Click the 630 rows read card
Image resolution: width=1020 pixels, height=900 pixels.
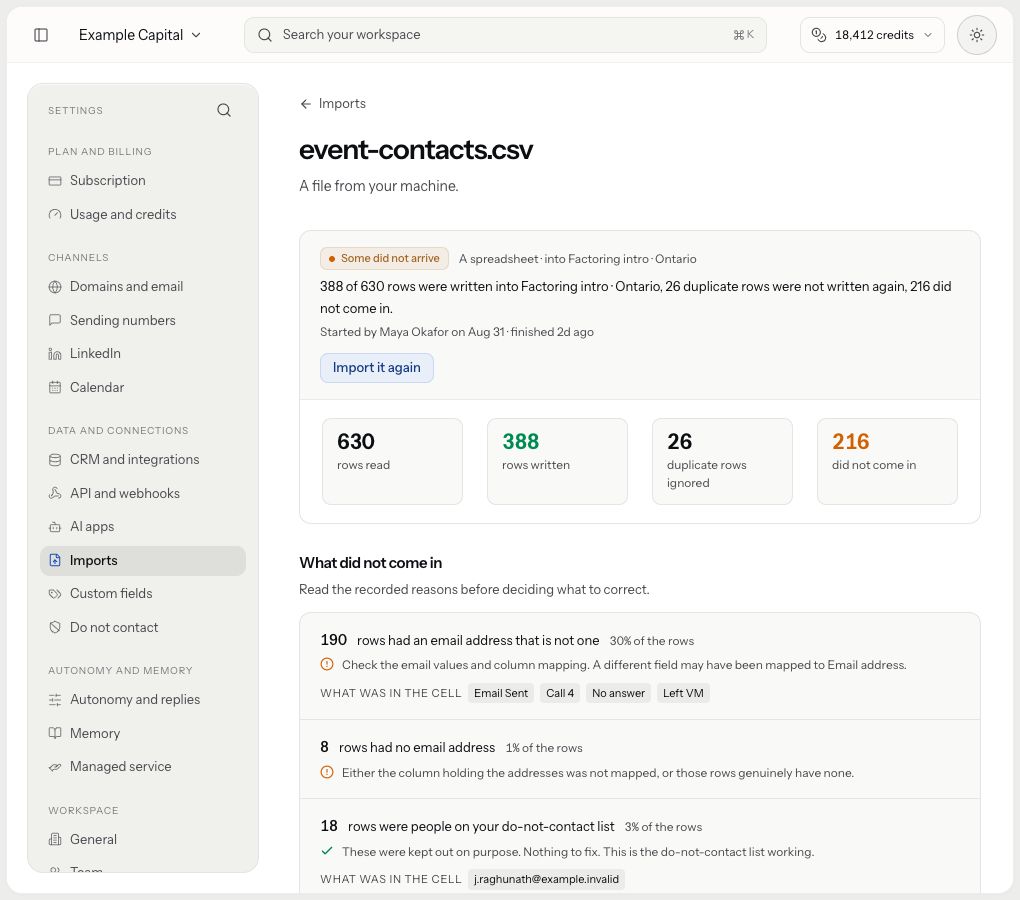point(392,461)
